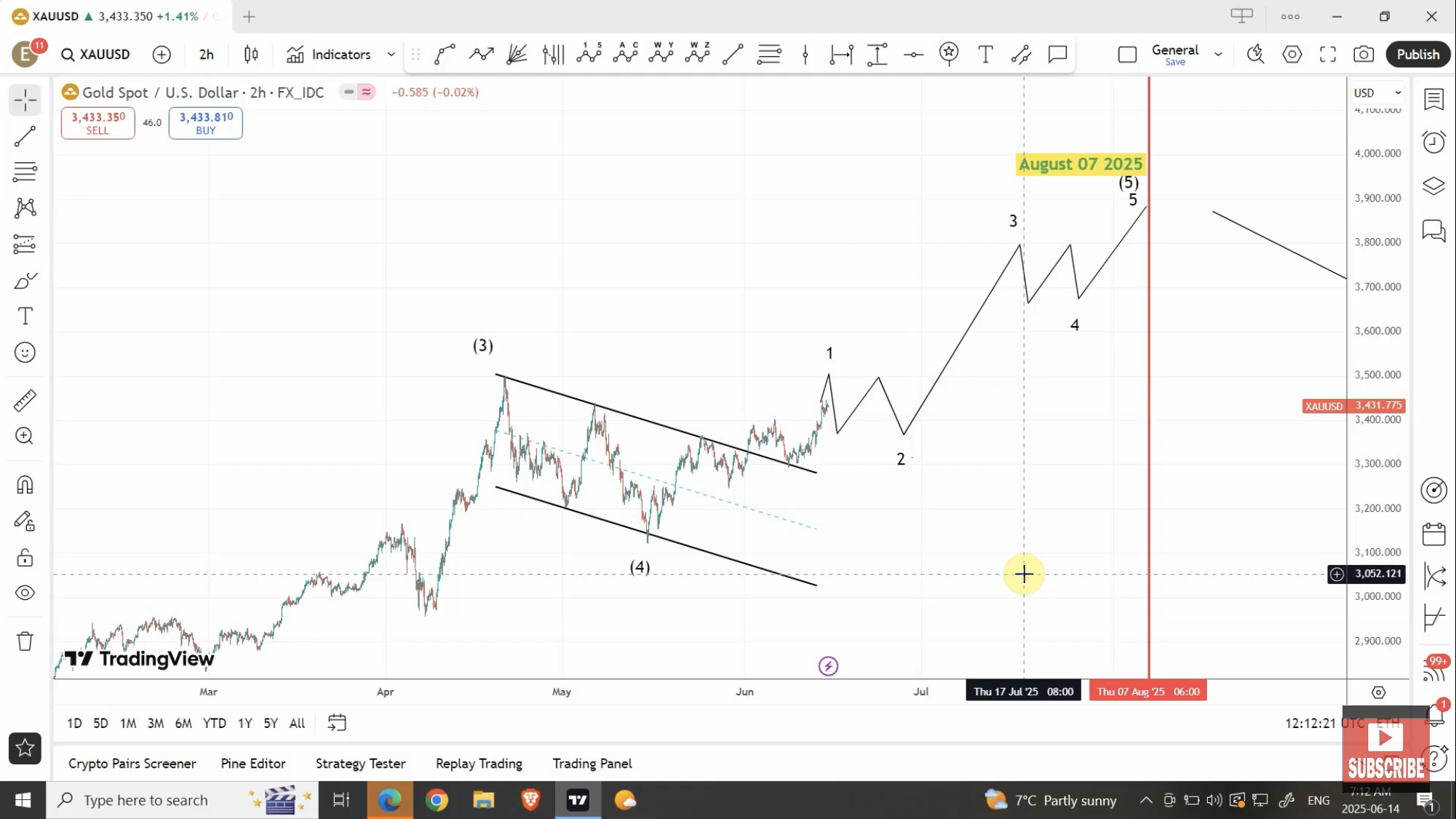Select the trend line tool in left sidebar
This screenshot has width=1456, height=819.
25,136
